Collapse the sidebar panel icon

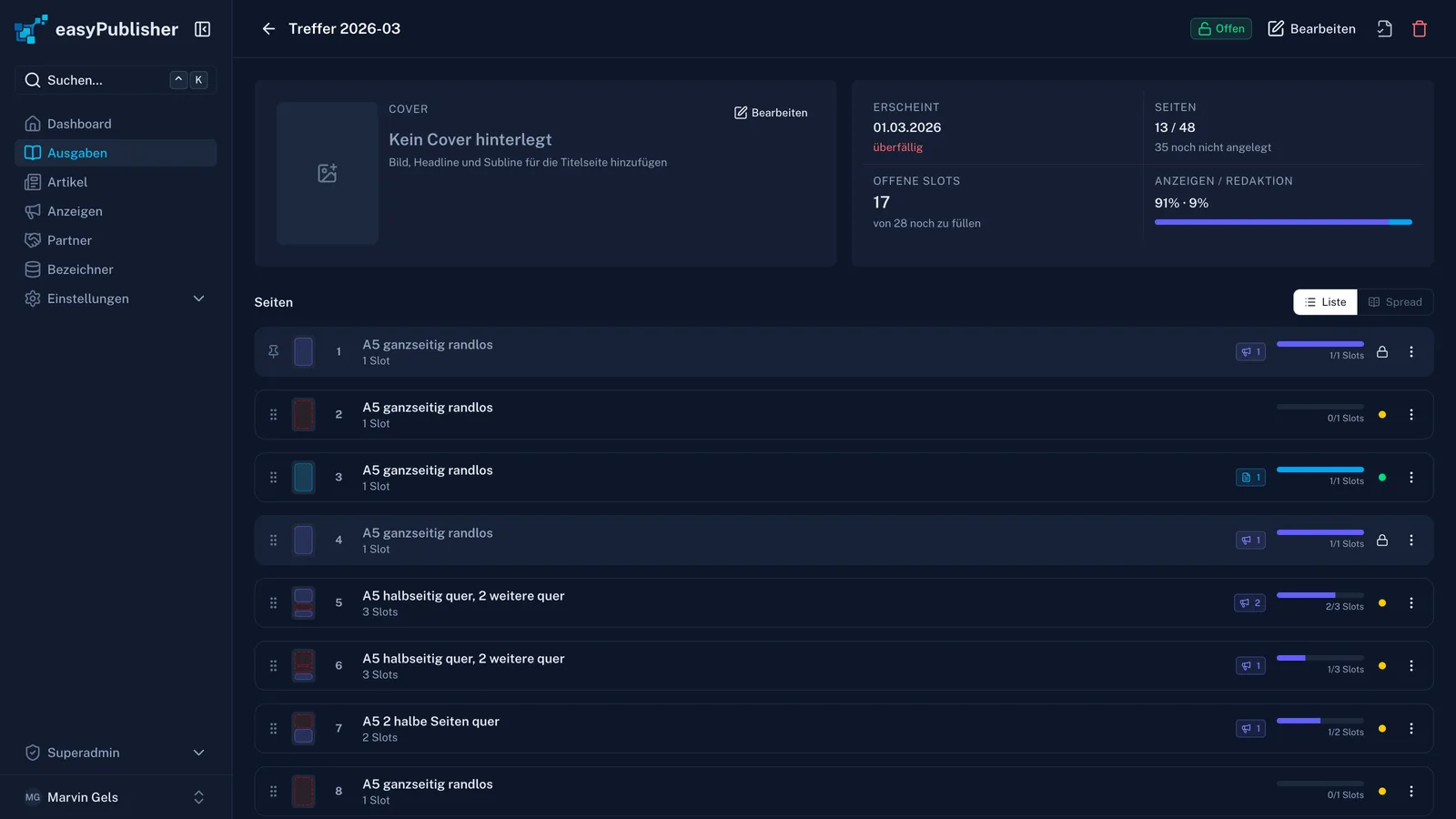pyautogui.click(x=202, y=29)
